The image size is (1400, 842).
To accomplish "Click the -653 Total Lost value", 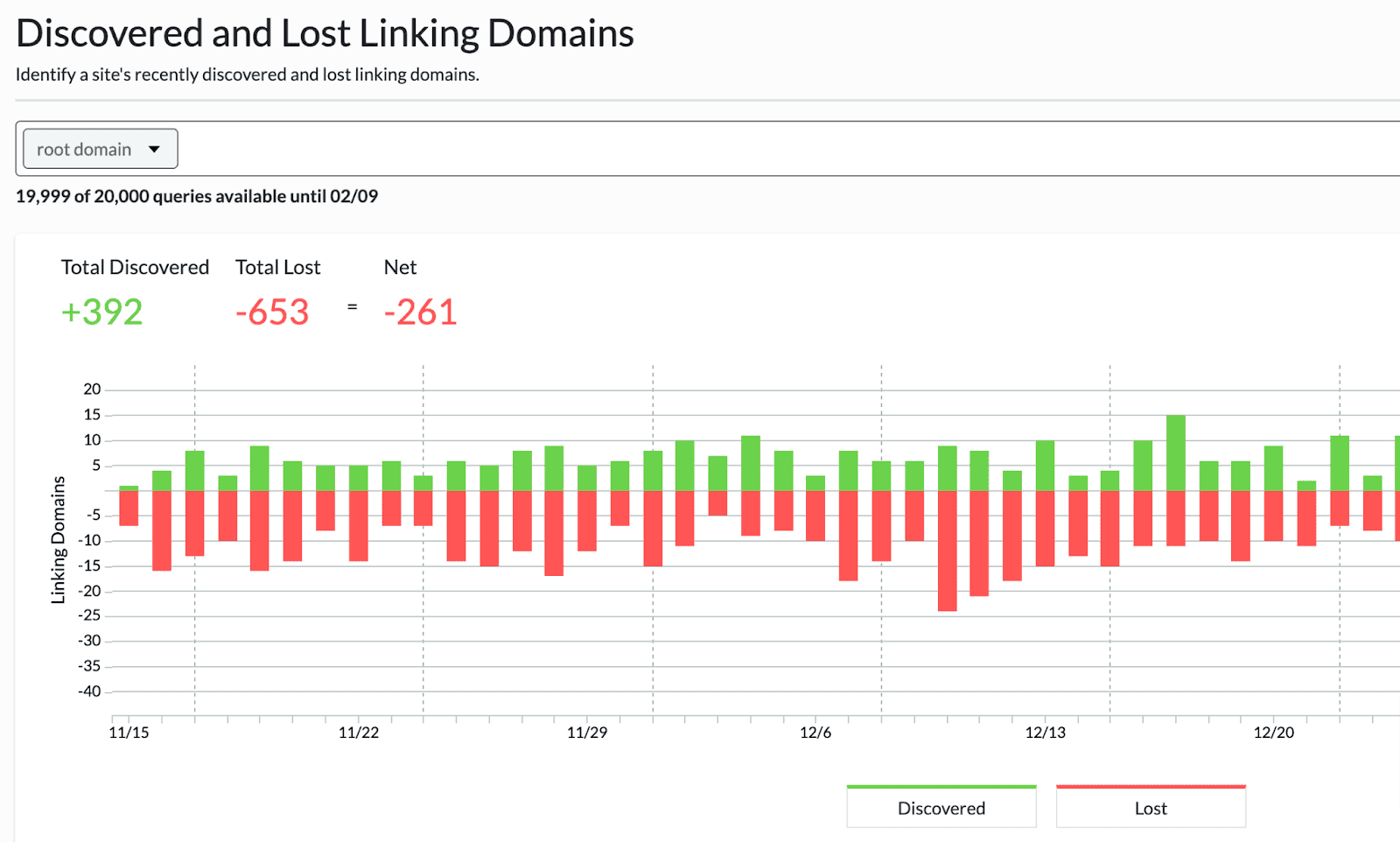I will click(272, 312).
